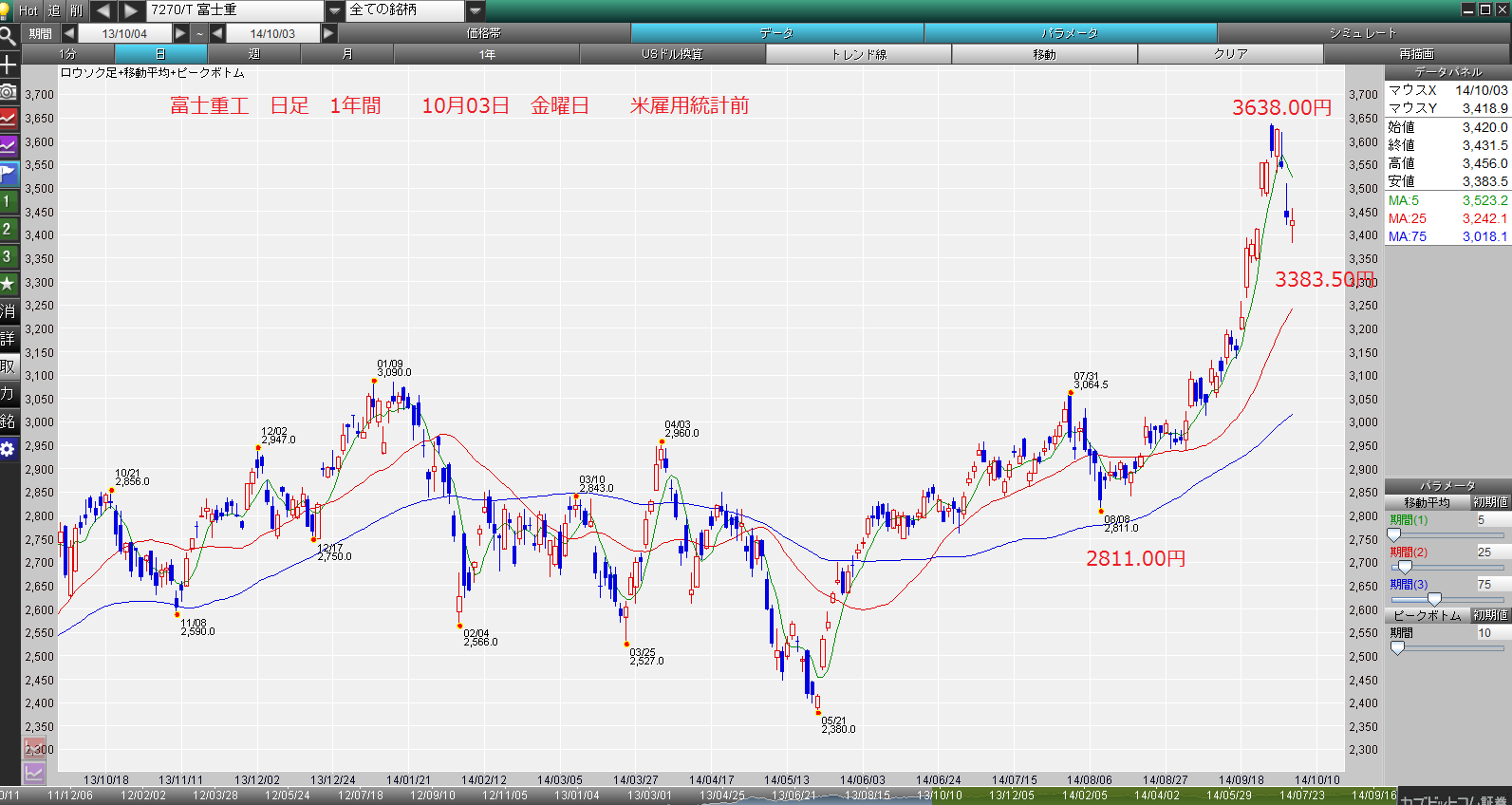Toggle the シミュレート button

point(1363,33)
